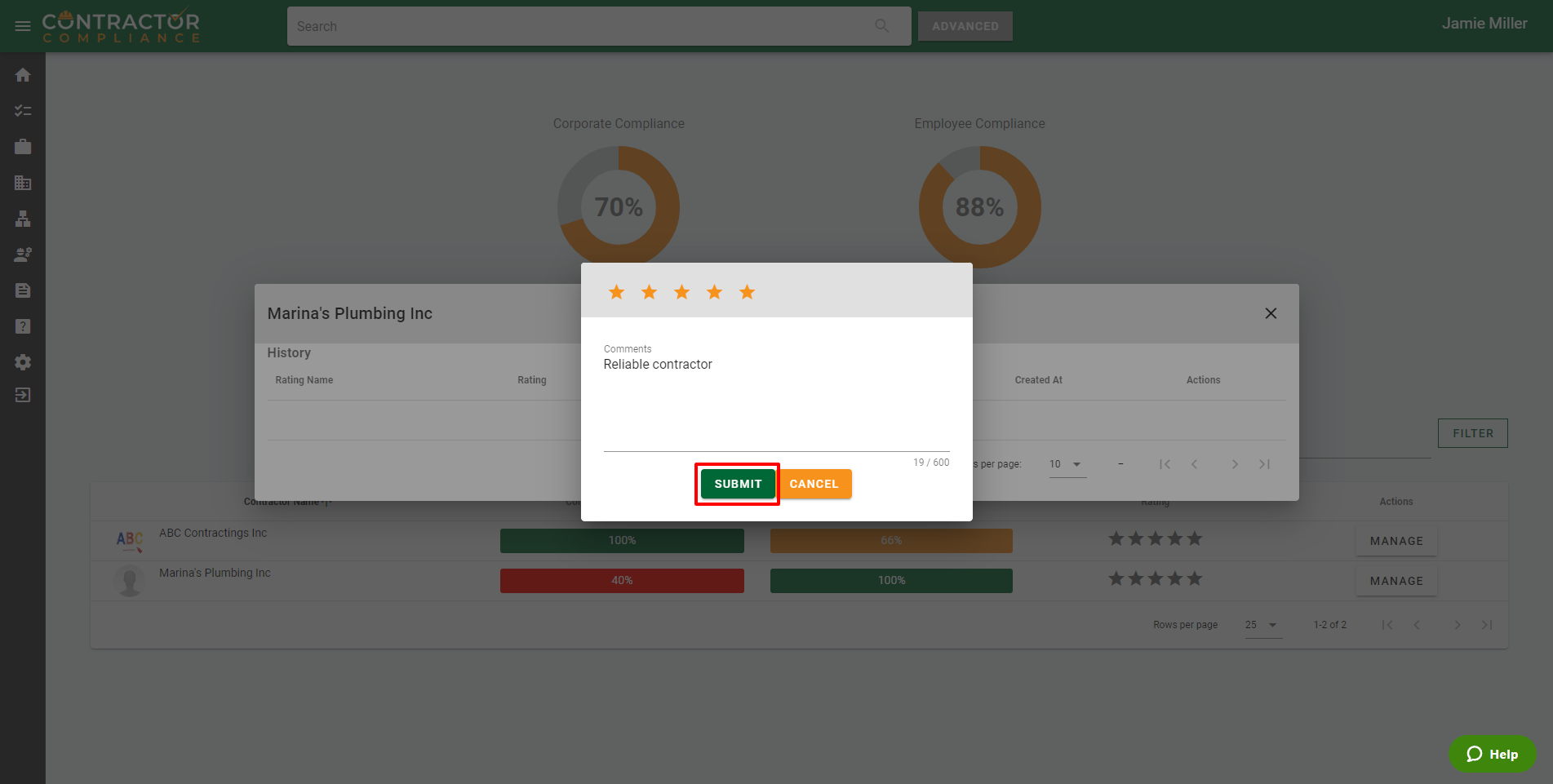Open the settings gear in sidebar
This screenshot has width=1553, height=784.
[23, 362]
